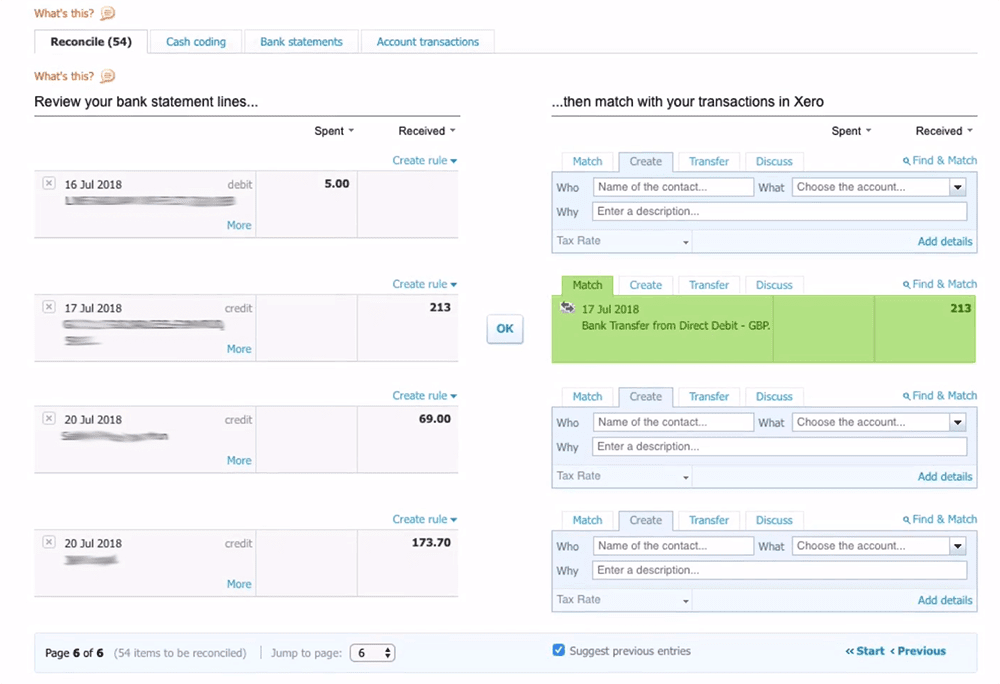Show More for the 69.00 statement line
This screenshot has height=684, width=1000.
click(239, 460)
